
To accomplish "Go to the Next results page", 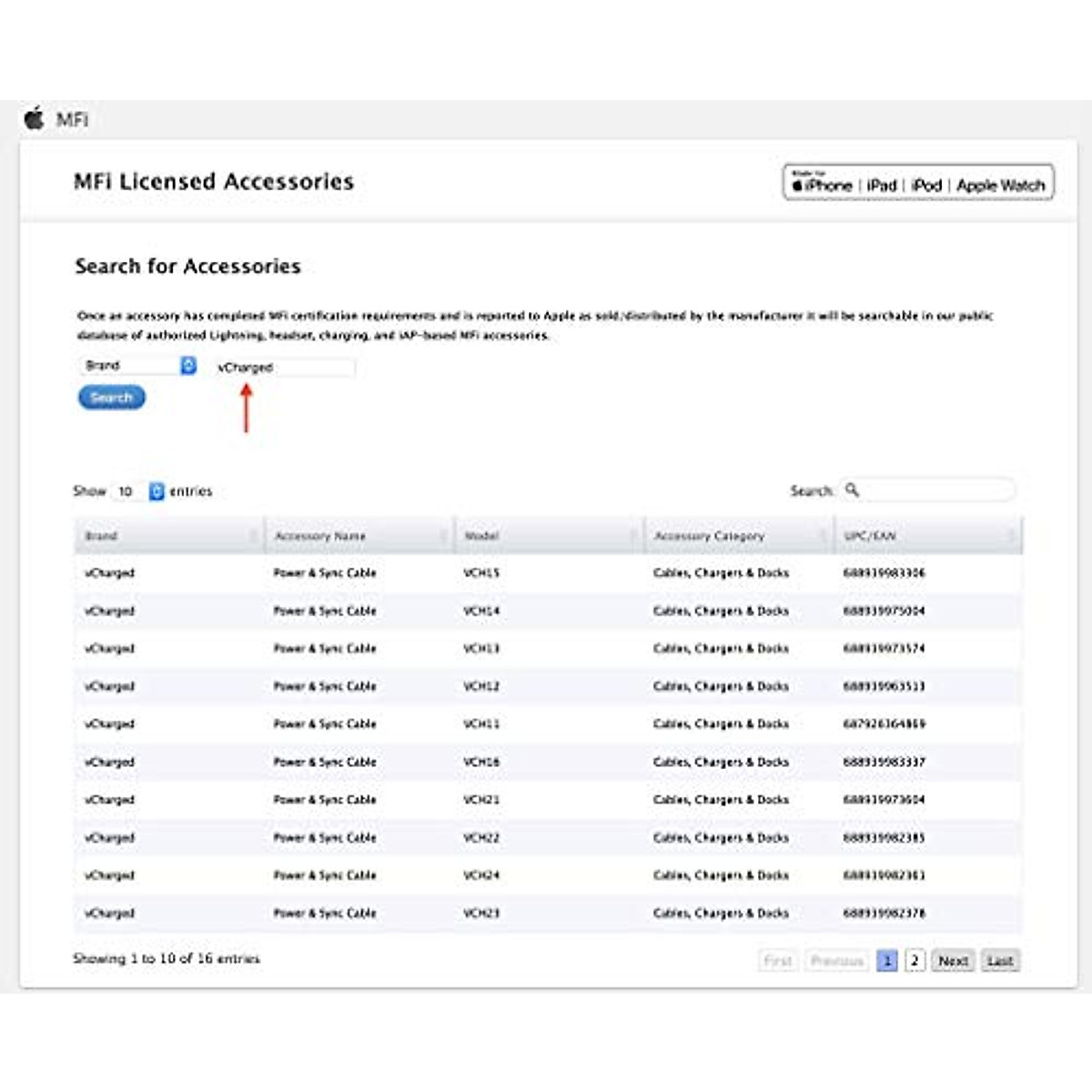I will click(x=953, y=961).
